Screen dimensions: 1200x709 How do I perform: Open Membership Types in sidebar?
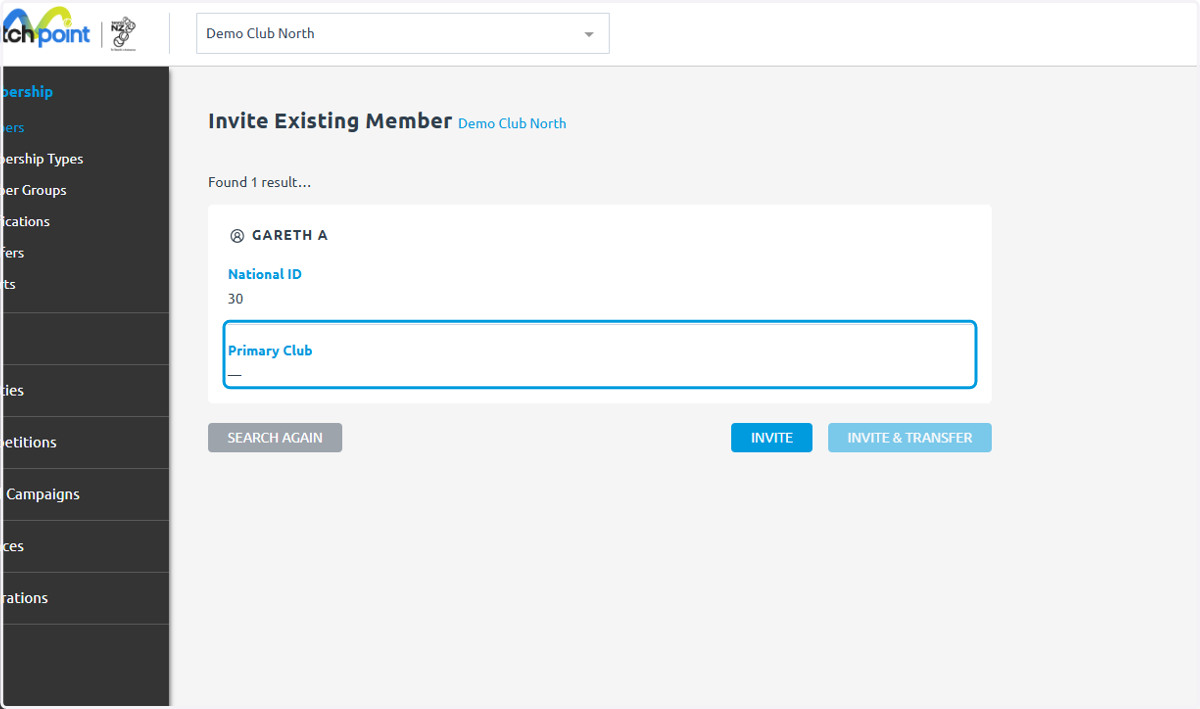(x=42, y=159)
